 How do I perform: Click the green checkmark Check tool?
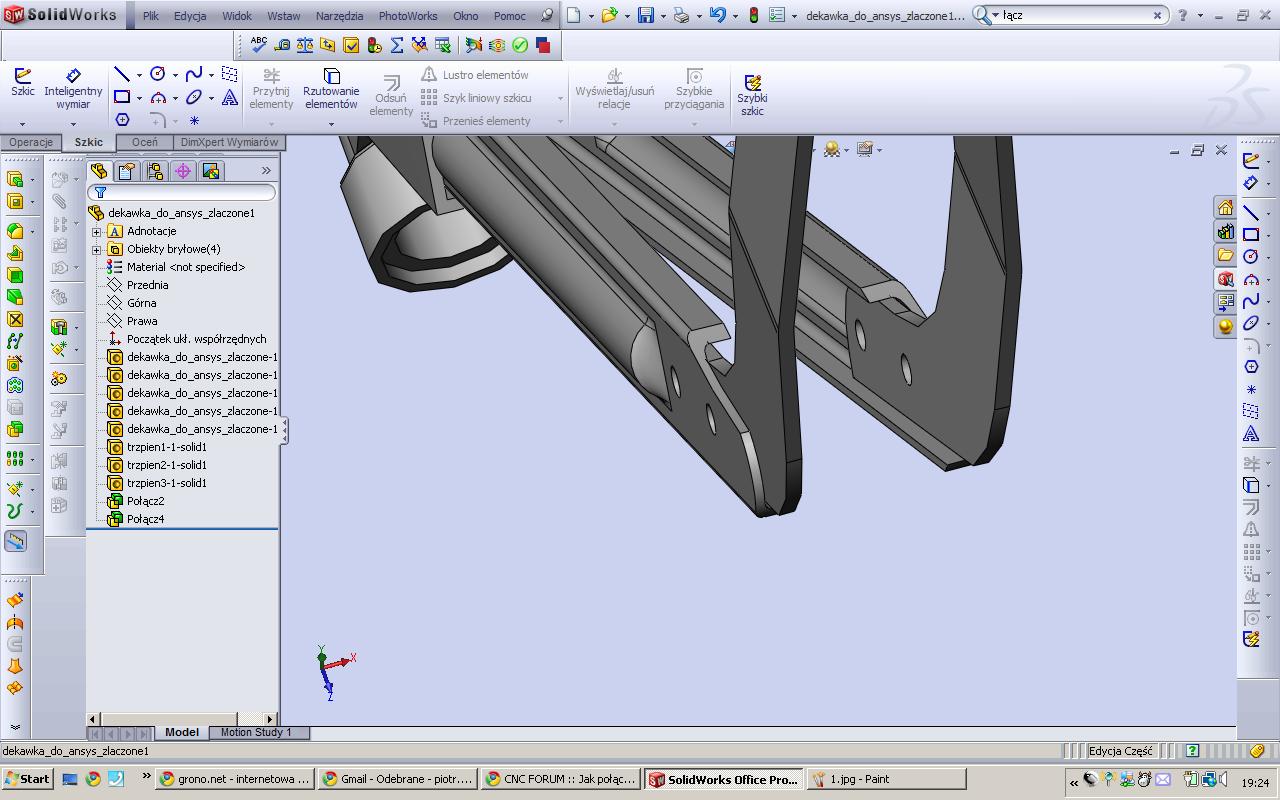point(520,45)
